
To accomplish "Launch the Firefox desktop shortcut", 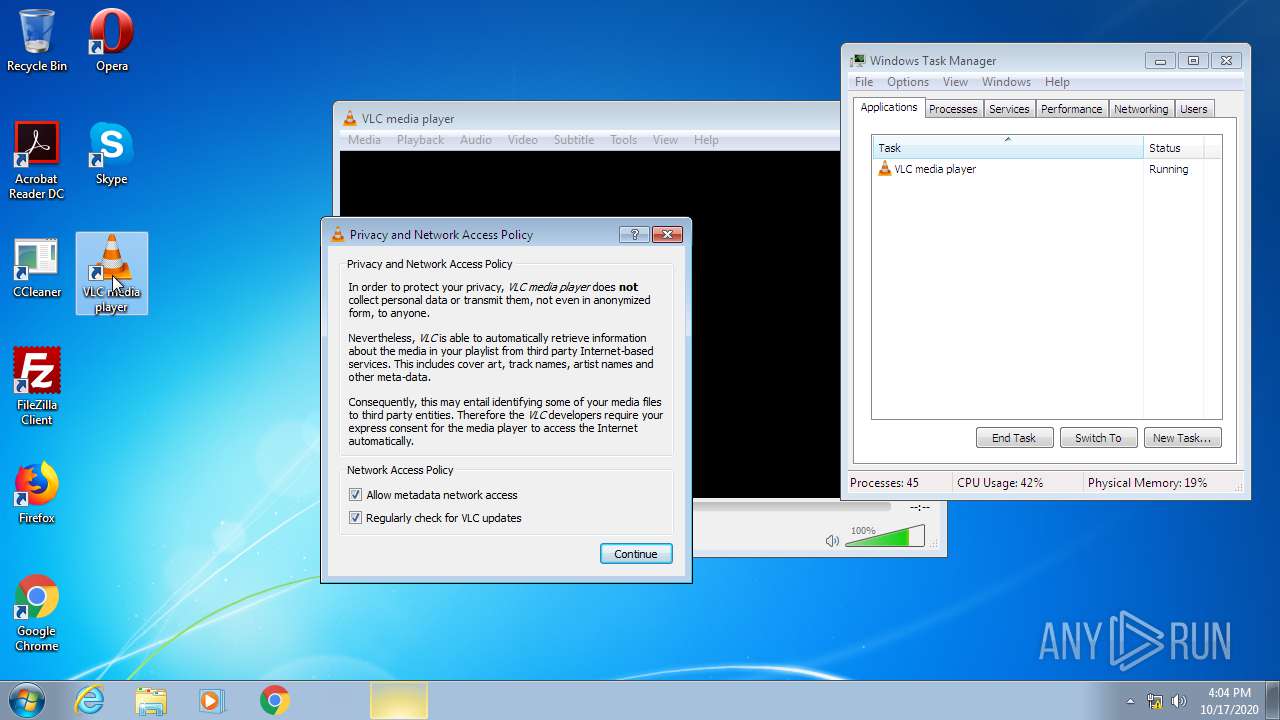I will [37, 493].
